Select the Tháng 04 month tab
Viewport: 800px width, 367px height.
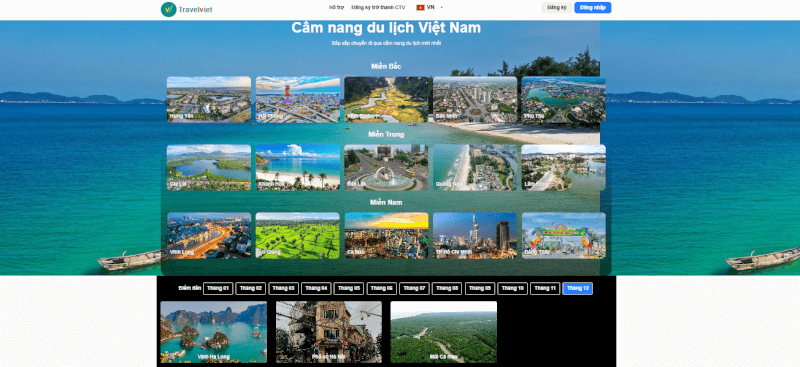[316, 288]
